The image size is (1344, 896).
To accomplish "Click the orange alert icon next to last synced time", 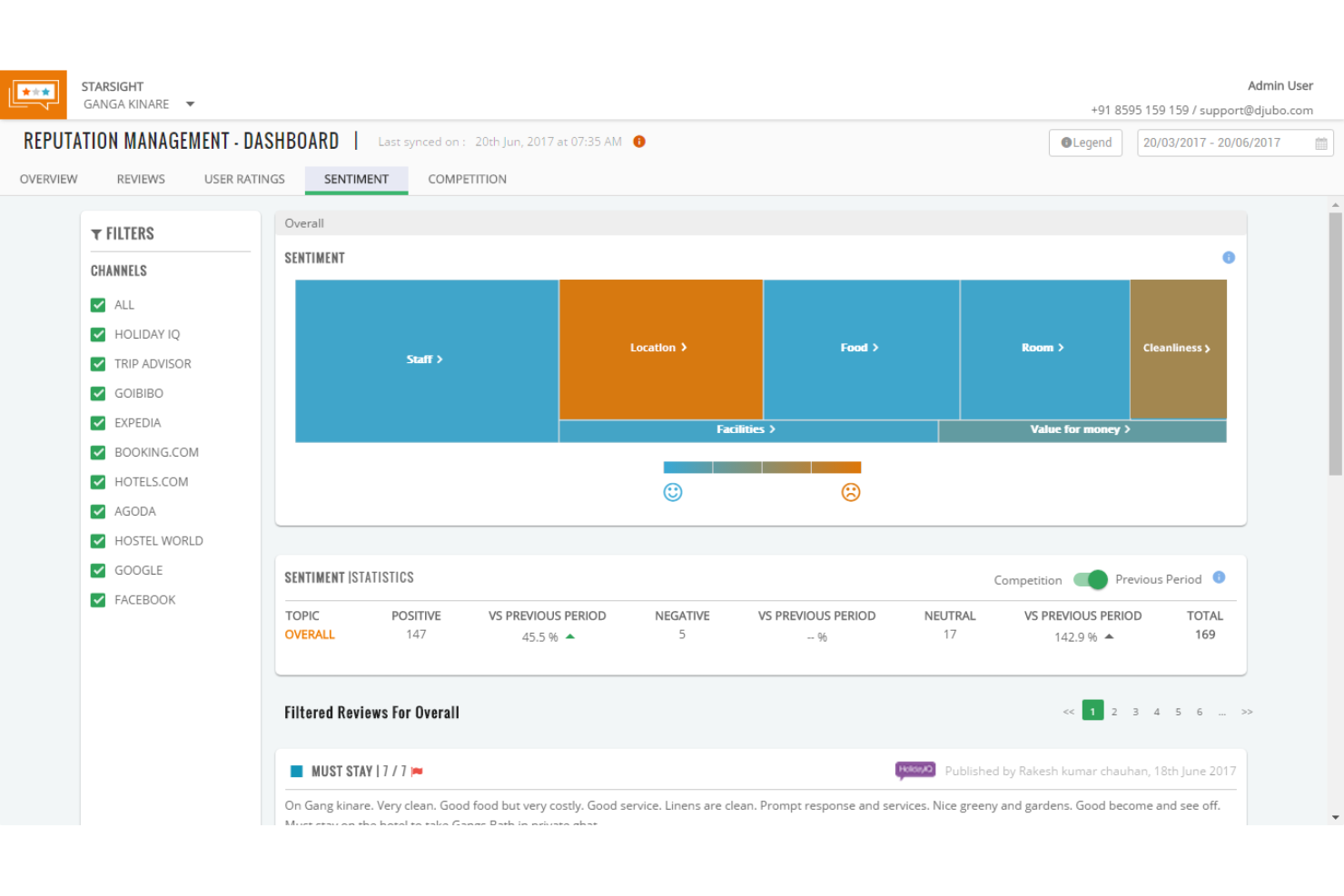I will coord(639,142).
